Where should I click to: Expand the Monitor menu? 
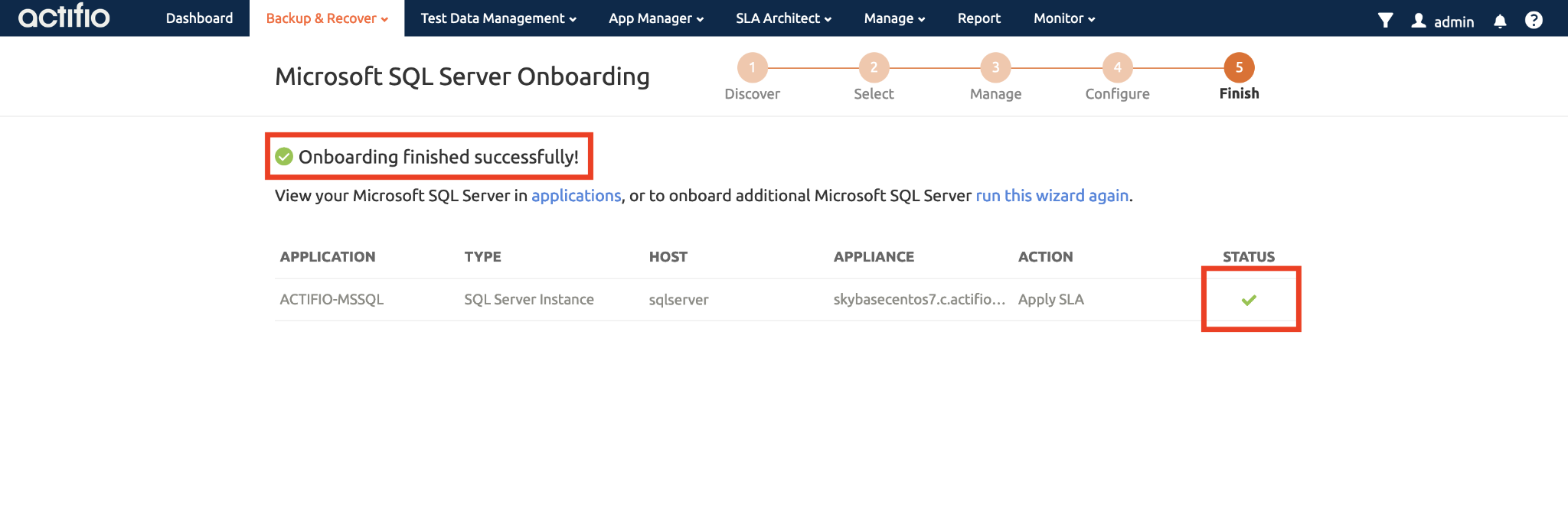tap(1064, 18)
